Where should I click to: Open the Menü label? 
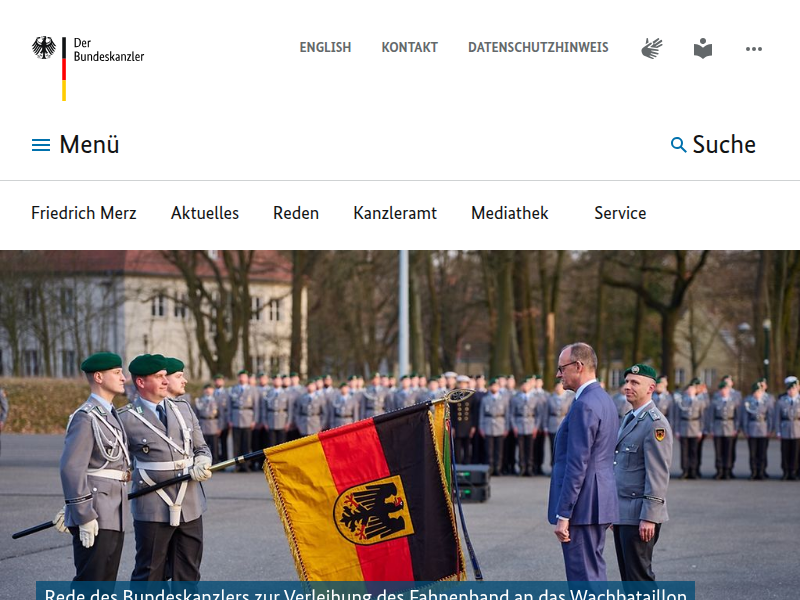pyautogui.click(x=89, y=144)
